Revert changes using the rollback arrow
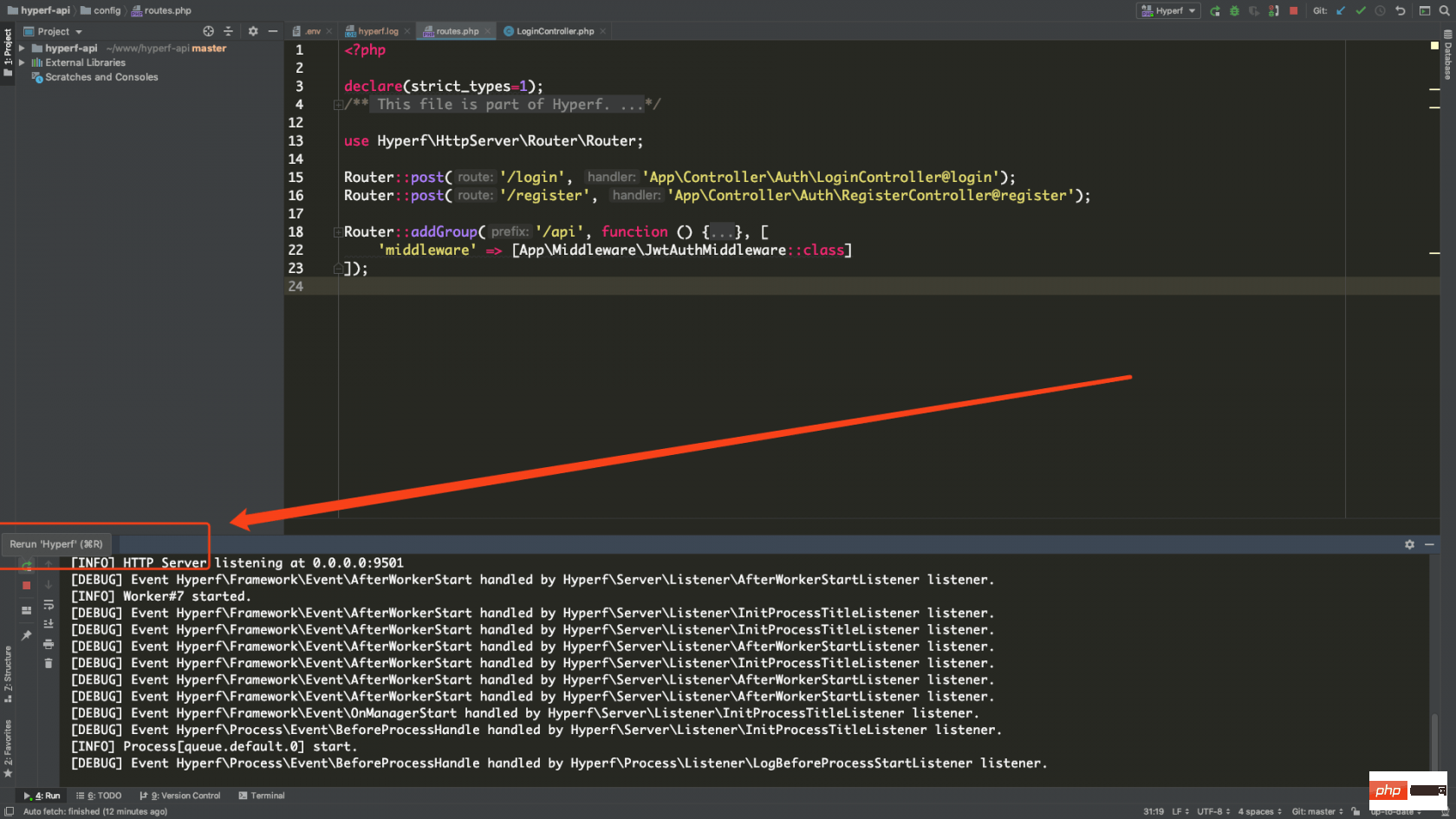This screenshot has height=819, width=1456. (1400, 11)
